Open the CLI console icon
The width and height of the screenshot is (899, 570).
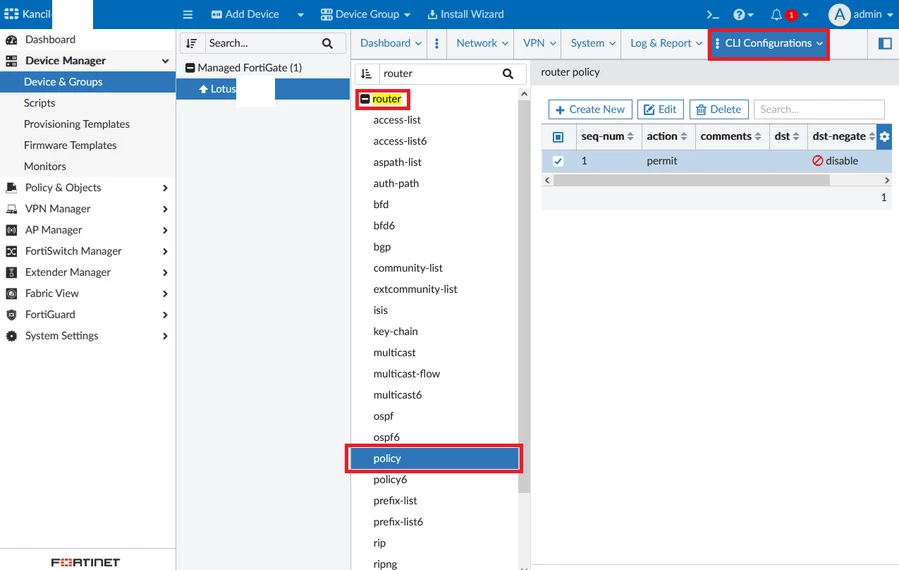point(713,15)
